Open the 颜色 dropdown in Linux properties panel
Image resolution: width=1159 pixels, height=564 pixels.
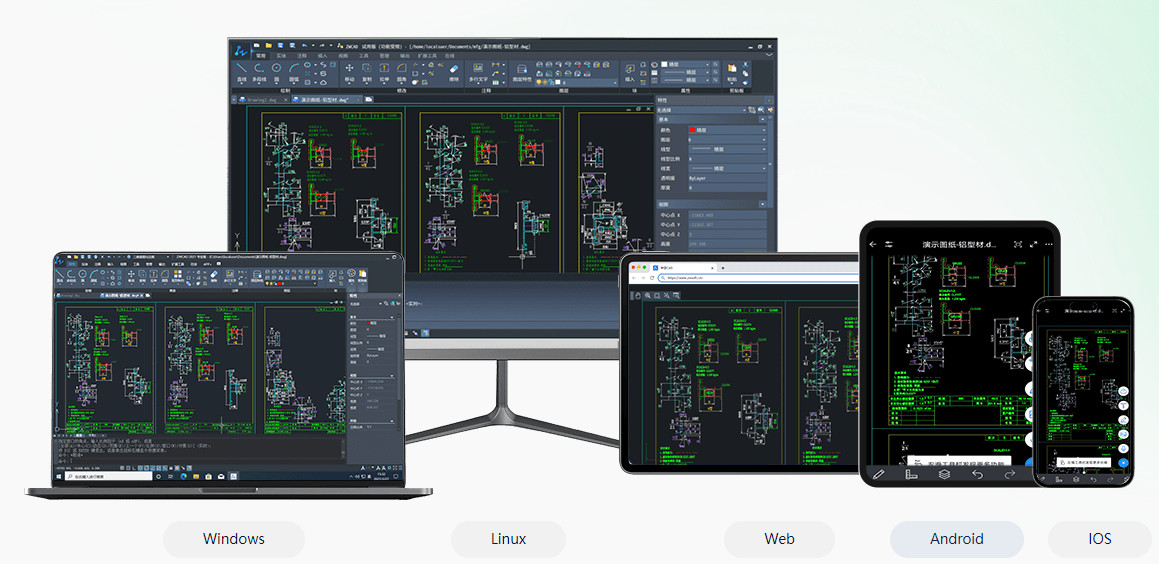[727, 130]
